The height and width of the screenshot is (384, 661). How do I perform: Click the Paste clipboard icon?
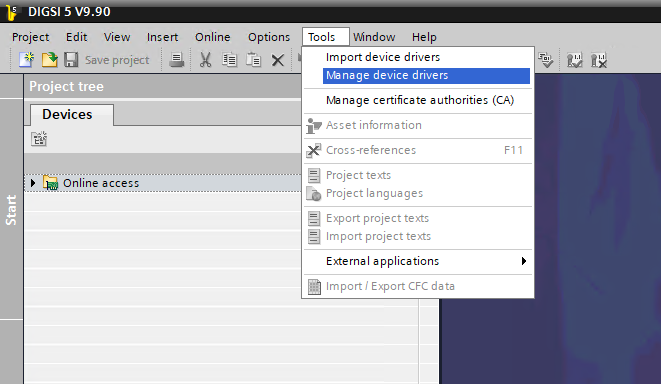click(x=253, y=60)
